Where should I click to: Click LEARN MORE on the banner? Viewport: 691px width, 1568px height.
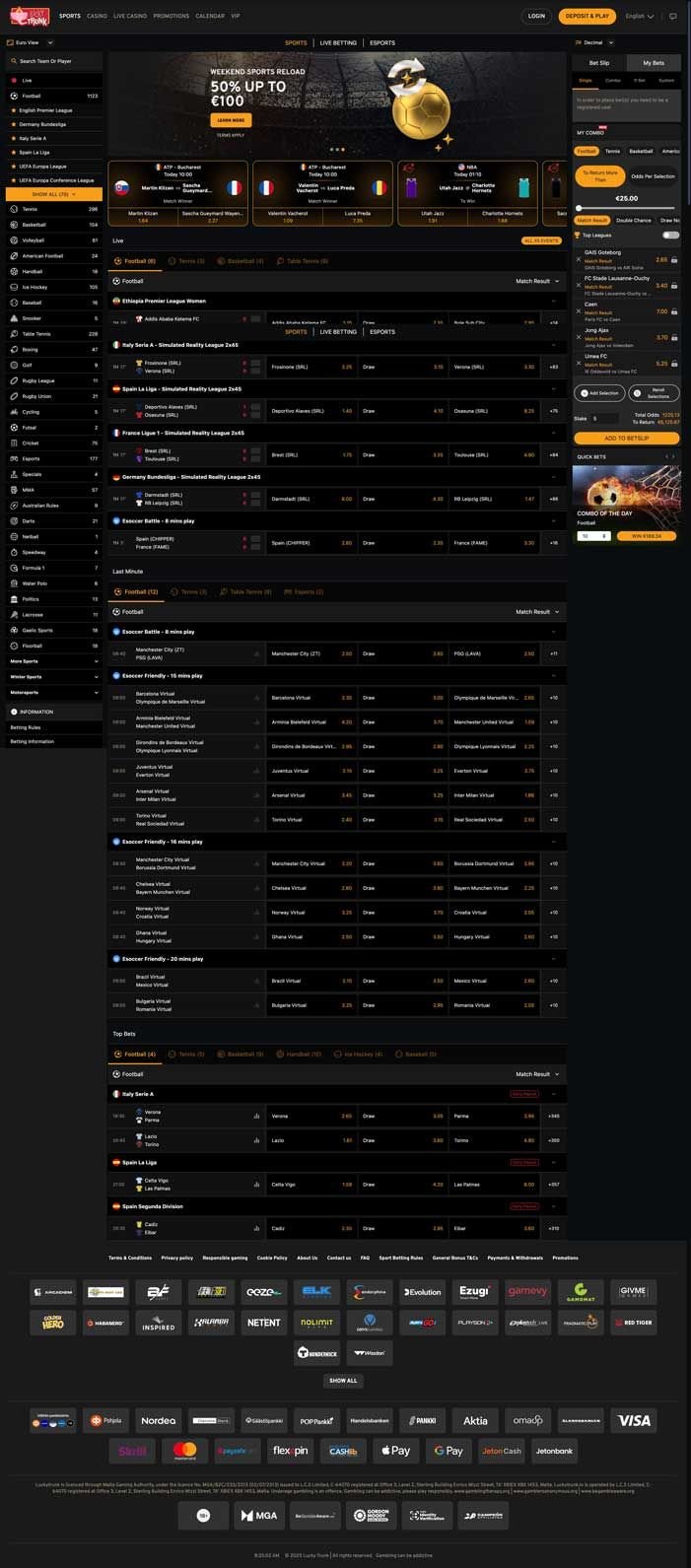(230, 120)
